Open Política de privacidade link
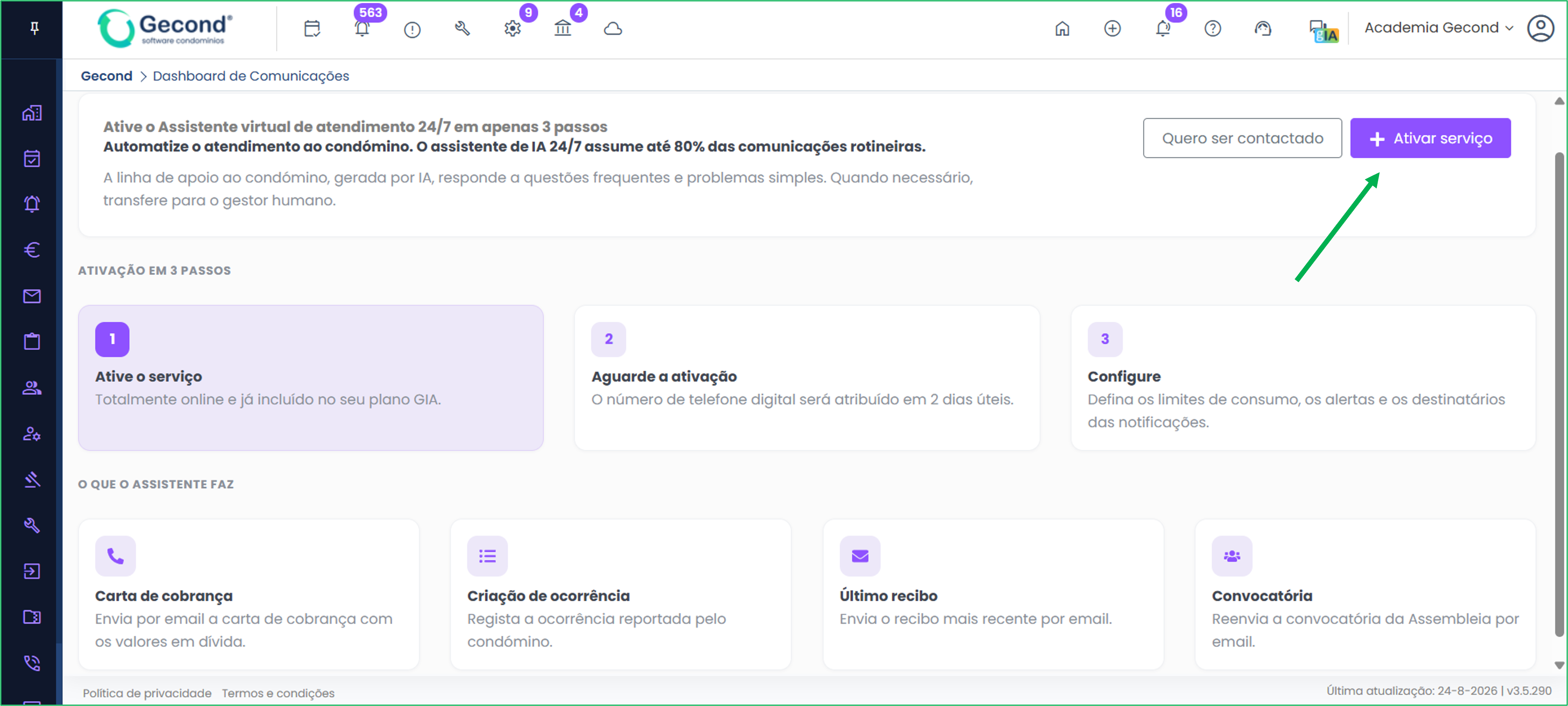 147,693
